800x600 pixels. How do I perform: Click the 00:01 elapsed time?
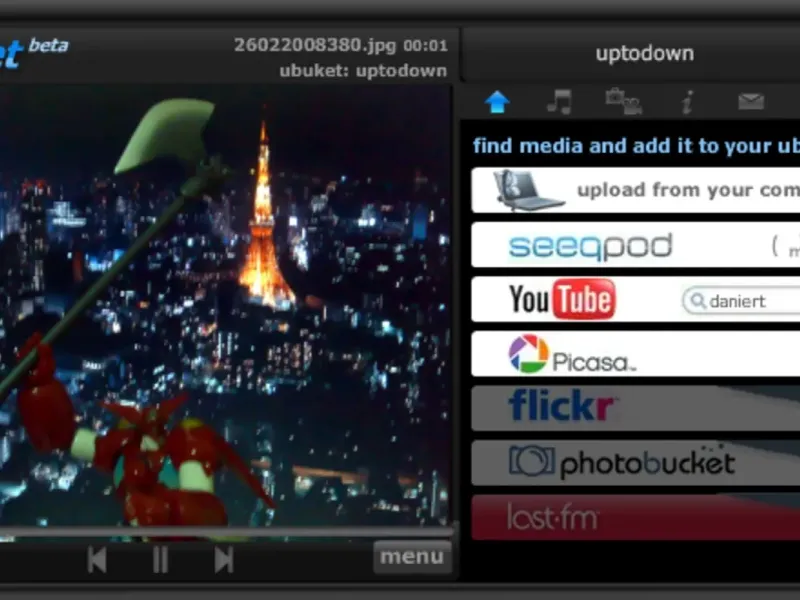[426, 46]
